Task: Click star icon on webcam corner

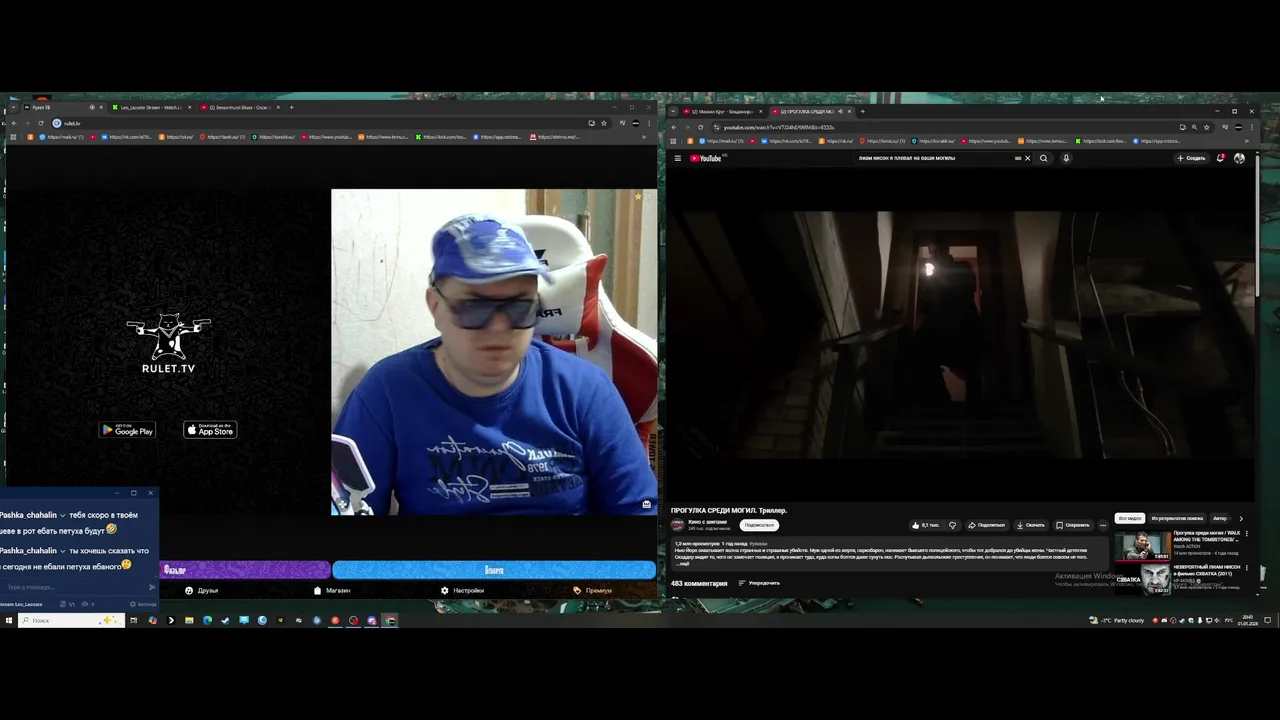Action: [638, 197]
